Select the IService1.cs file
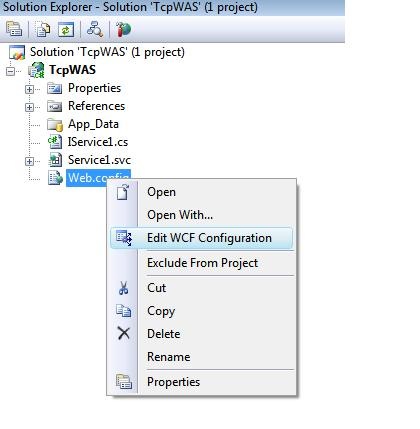Screen dimensions: 420x429 (98, 142)
